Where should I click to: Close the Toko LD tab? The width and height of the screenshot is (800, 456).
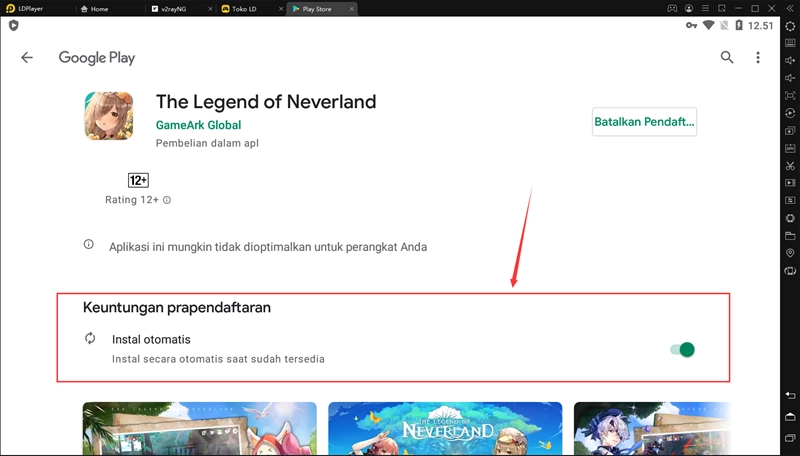[281, 9]
